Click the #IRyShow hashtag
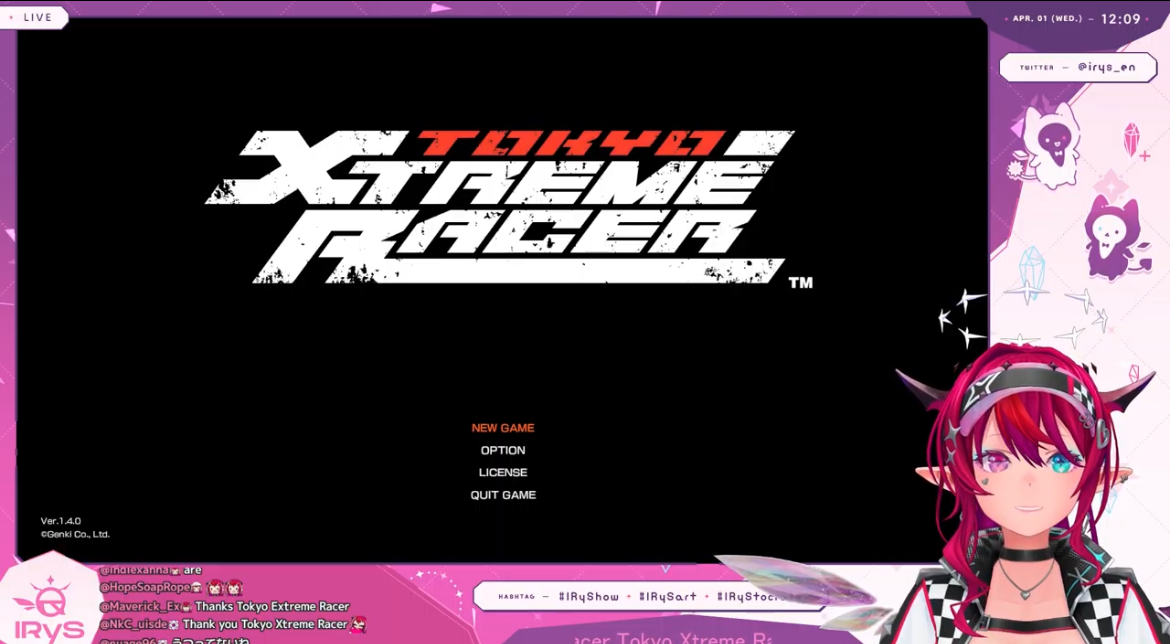The height and width of the screenshot is (644, 1170). click(x=589, y=597)
